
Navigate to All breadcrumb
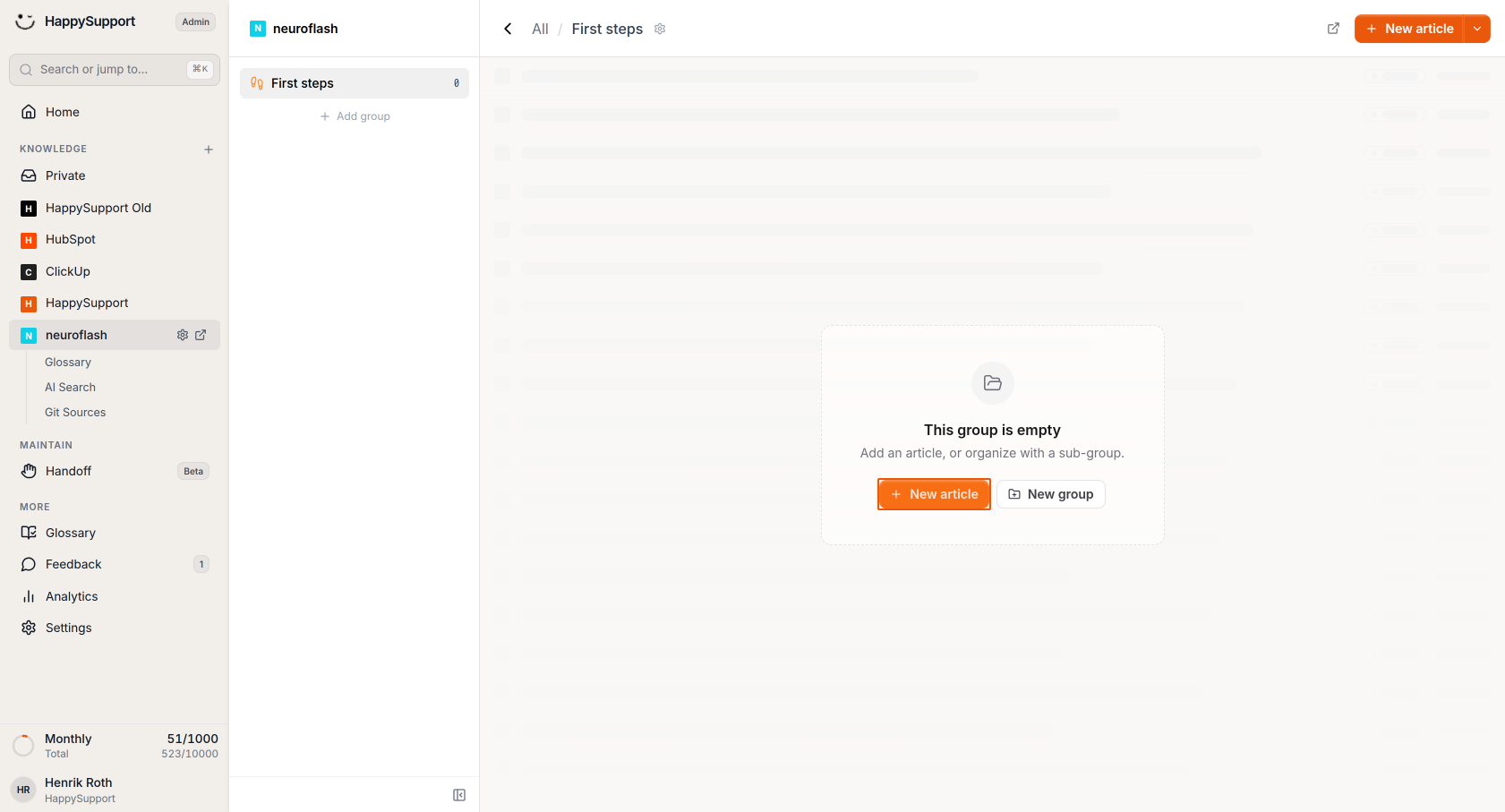pyautogui.click(x=540, y=29)
